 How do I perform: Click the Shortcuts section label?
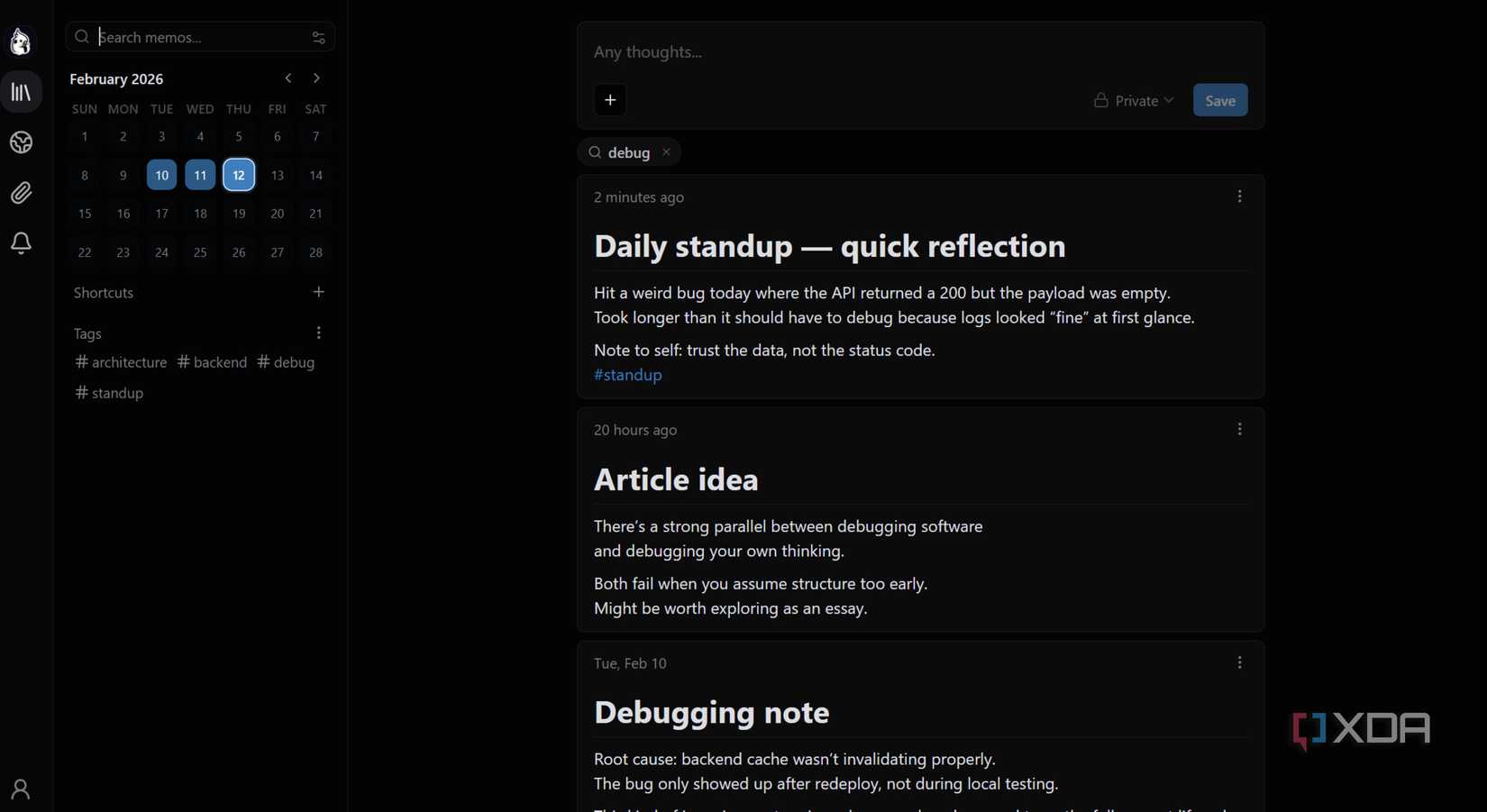pos(104,293)
